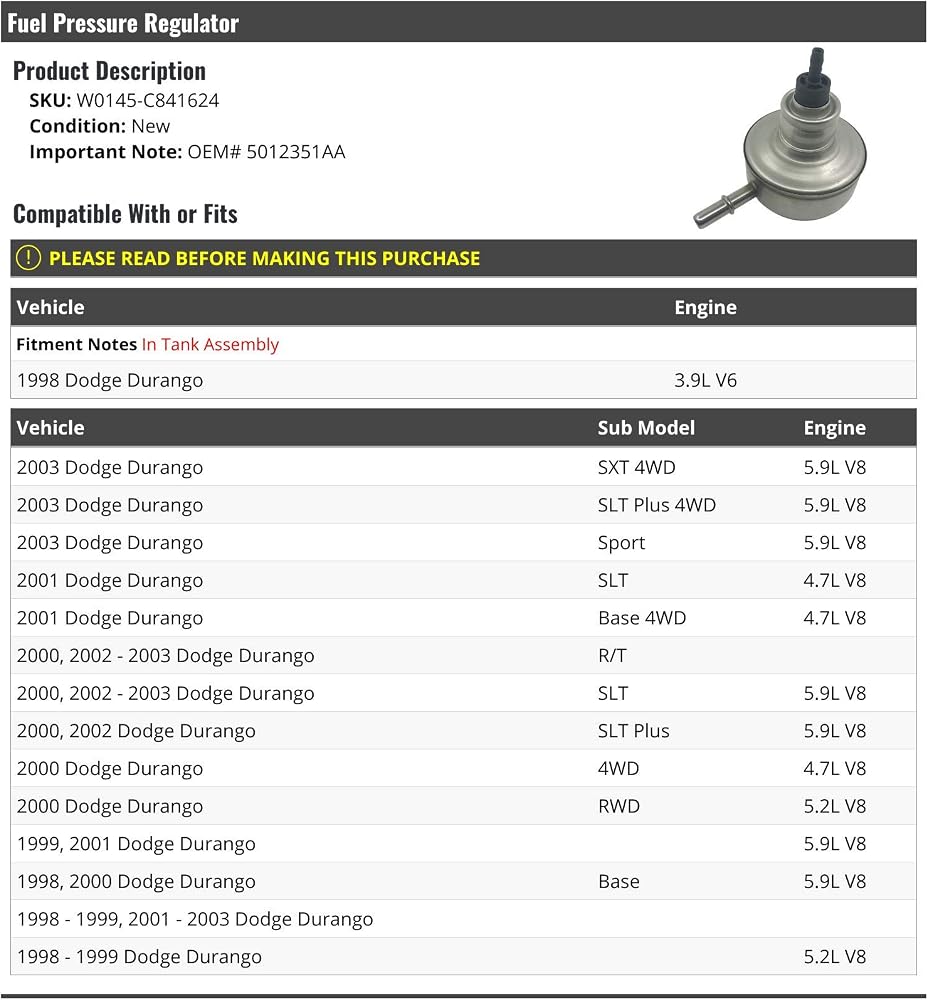Click the 1998 - 1999 Durango 5.2L V8 row
Screen dimensions: 928x1000
coord(464,957)
